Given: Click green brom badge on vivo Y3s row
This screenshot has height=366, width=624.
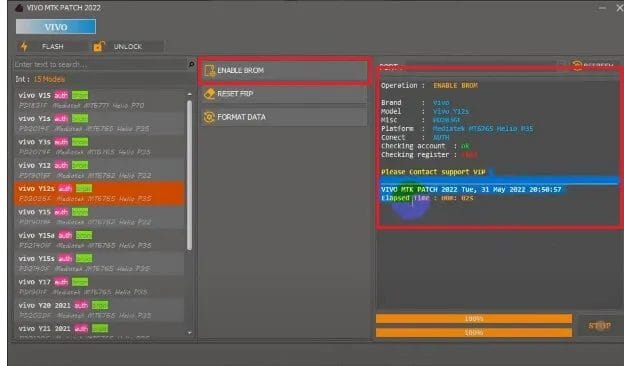Looking at the screenshot, I should [x=80, y=142].
